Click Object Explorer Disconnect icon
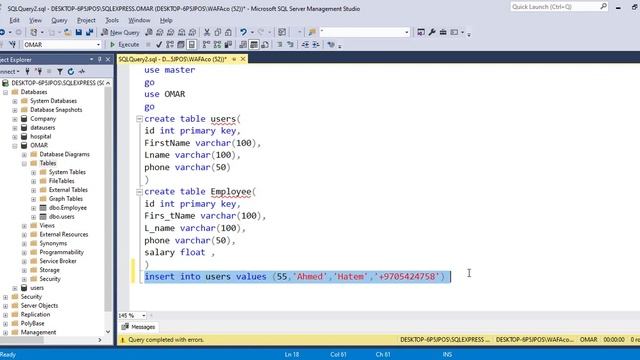This screenshot has height=360, width=640. pos(39,71)
